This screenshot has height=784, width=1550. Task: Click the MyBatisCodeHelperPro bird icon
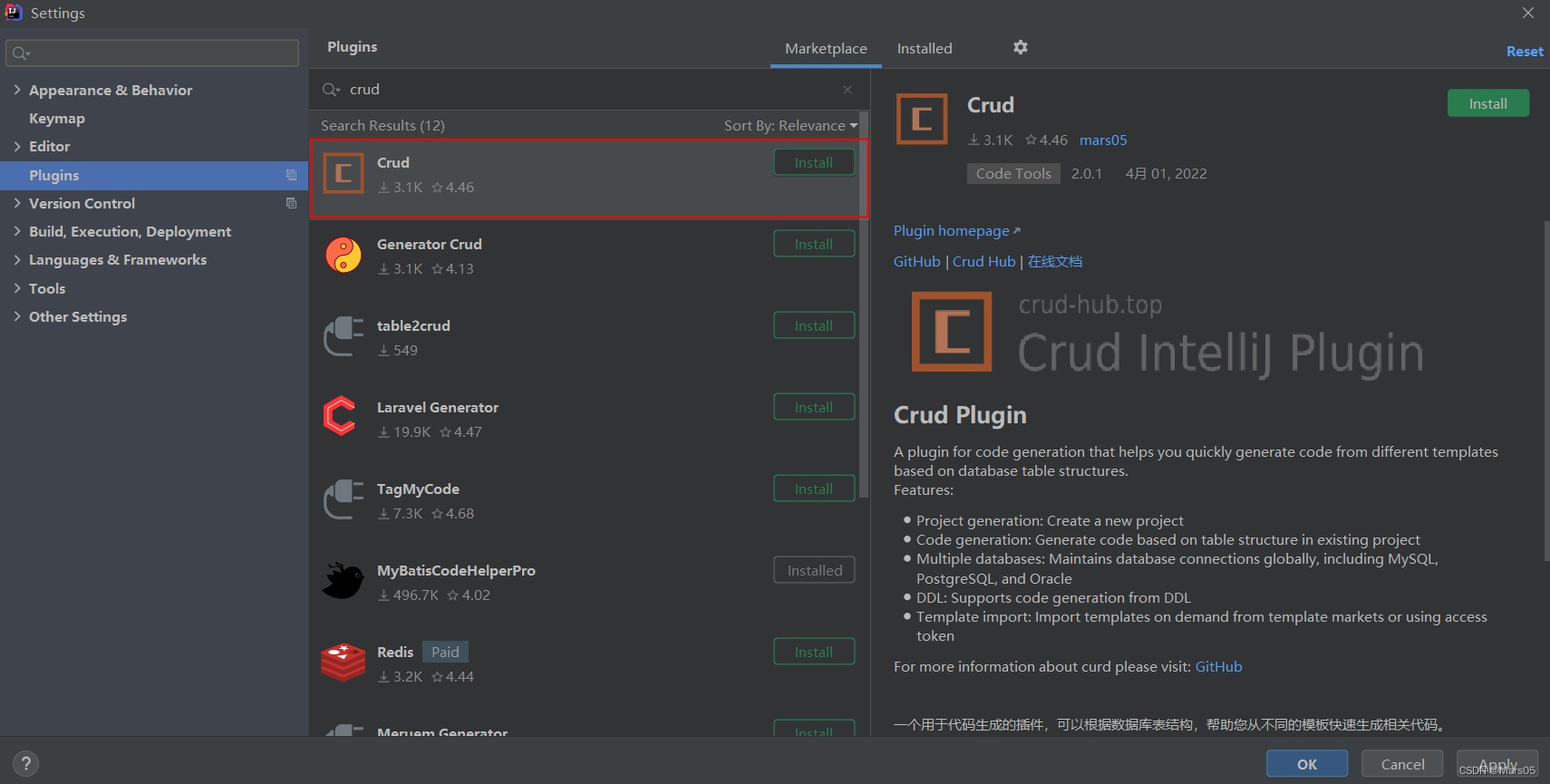point(344,581)
